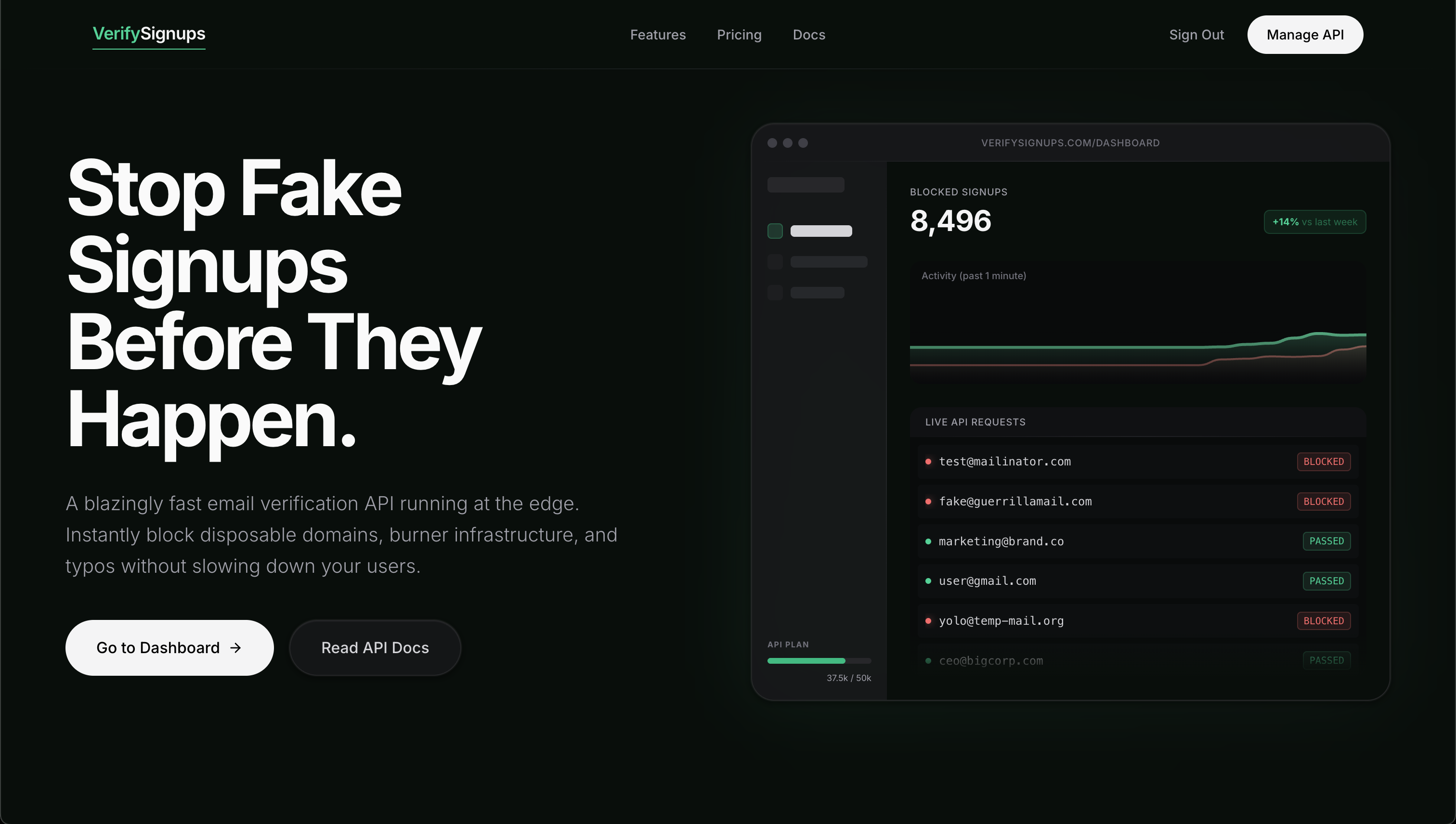Click the VerifySignups logo
1456x824 pixels.
[x=149, y=34]
